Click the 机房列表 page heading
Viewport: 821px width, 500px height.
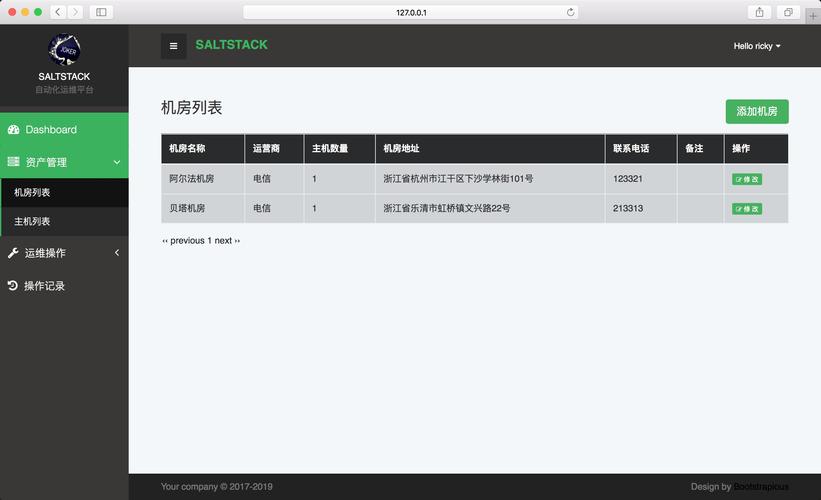click(191, 108)
